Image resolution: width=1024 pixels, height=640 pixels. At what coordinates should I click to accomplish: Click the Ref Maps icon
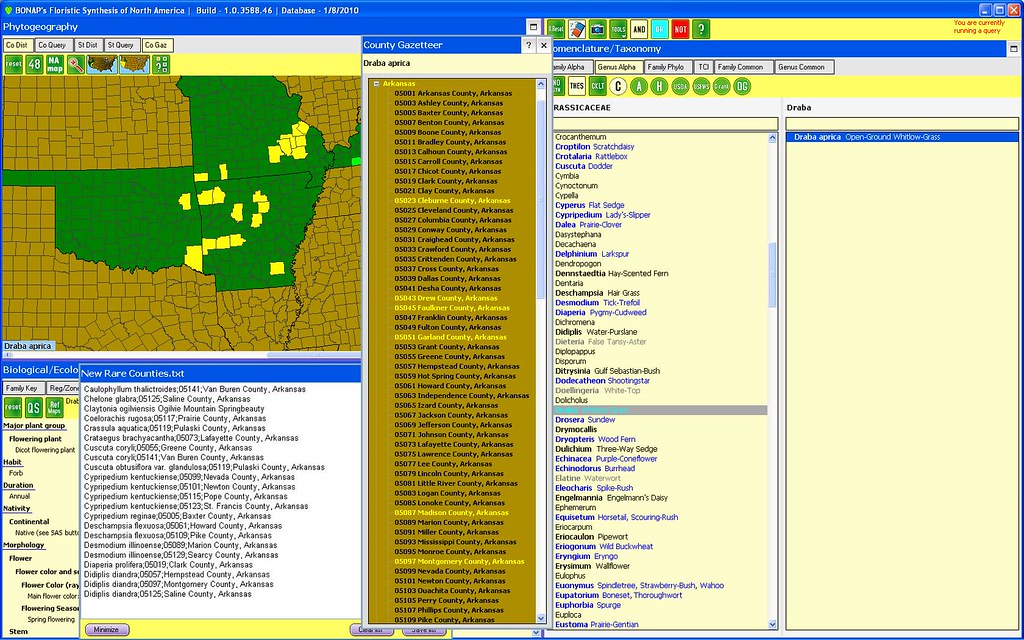(x=55, y=407)
